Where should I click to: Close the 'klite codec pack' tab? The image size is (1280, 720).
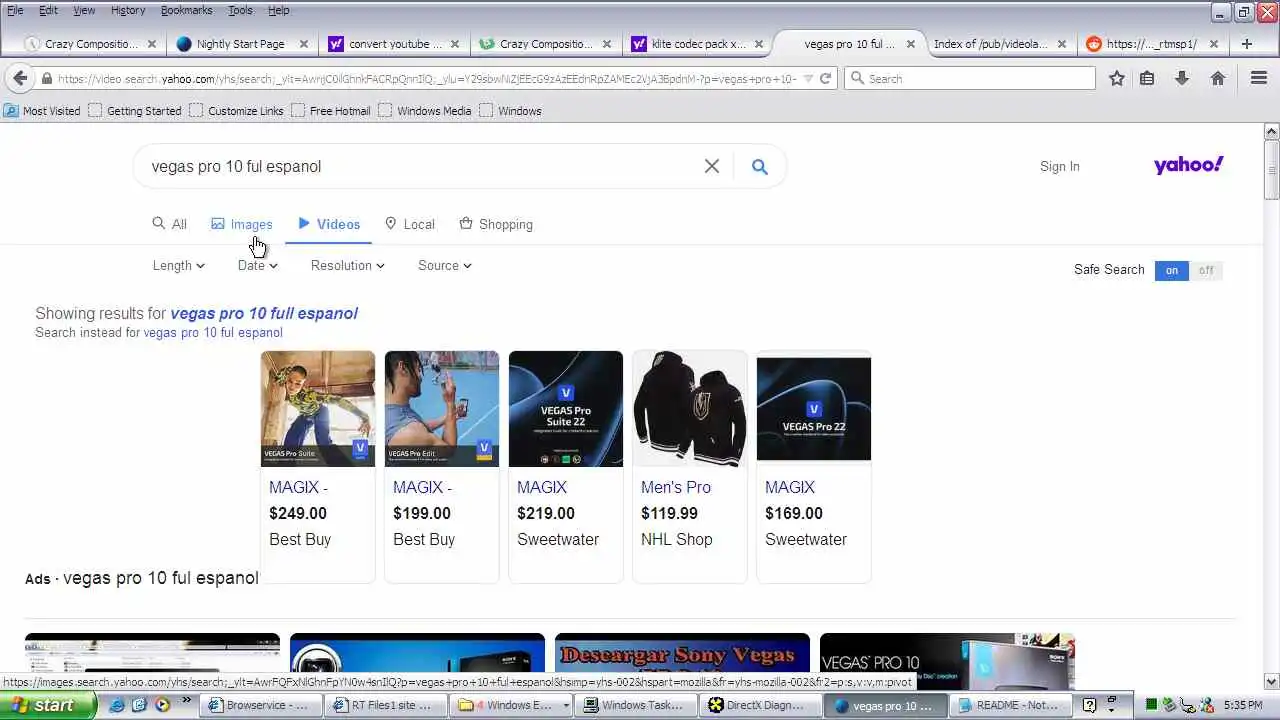tap(759, 44)
